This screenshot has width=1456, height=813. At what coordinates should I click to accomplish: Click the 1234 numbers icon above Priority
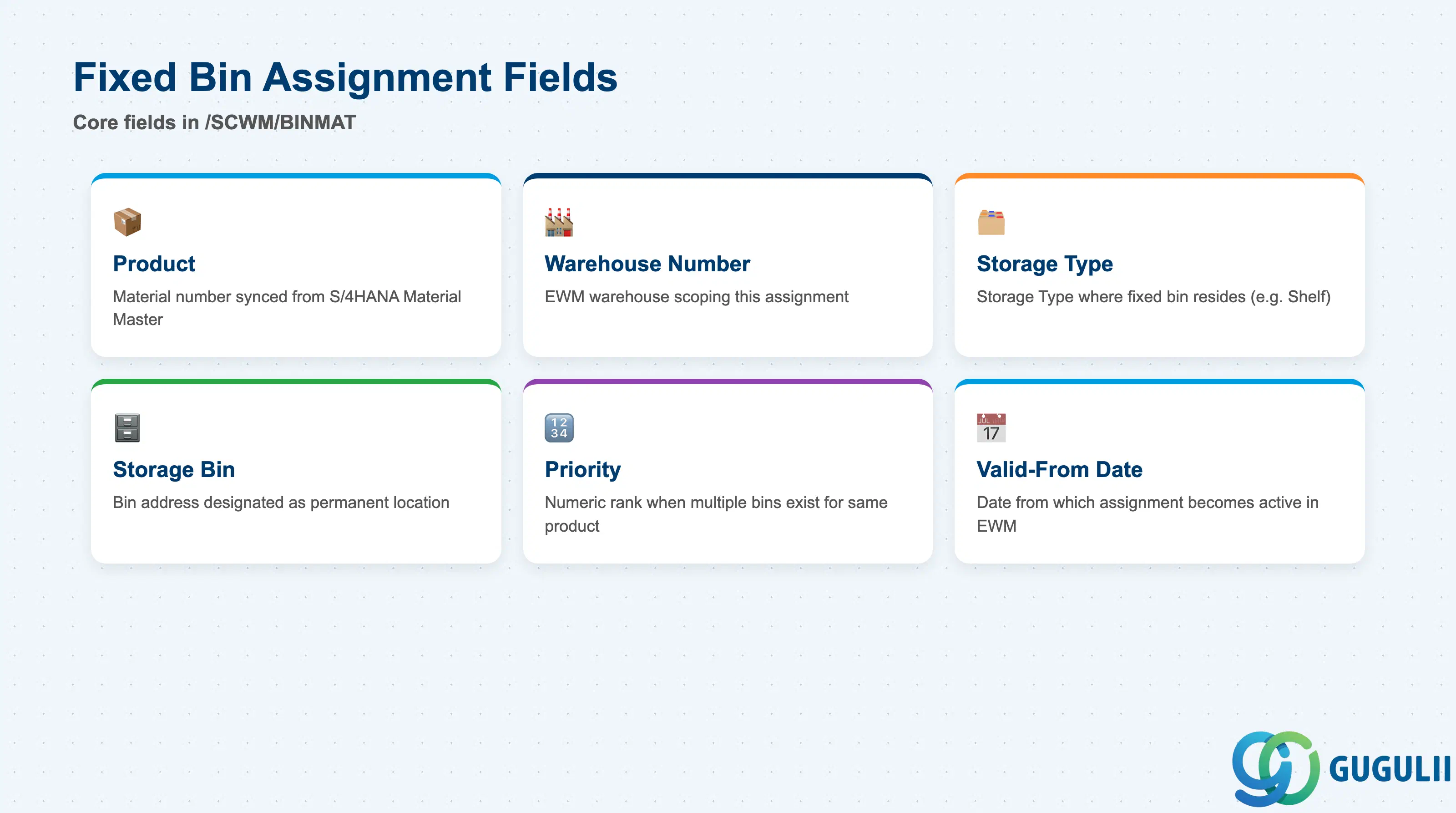point(559,427)
